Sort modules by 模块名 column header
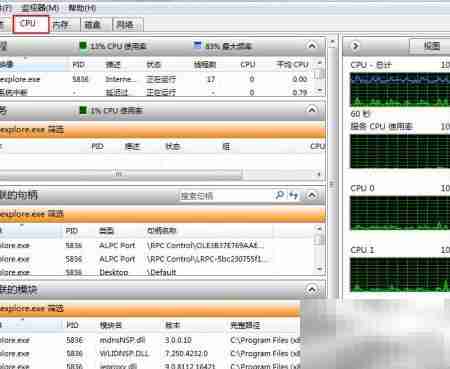This screenshot has width=450, height=369. point(111,325)
